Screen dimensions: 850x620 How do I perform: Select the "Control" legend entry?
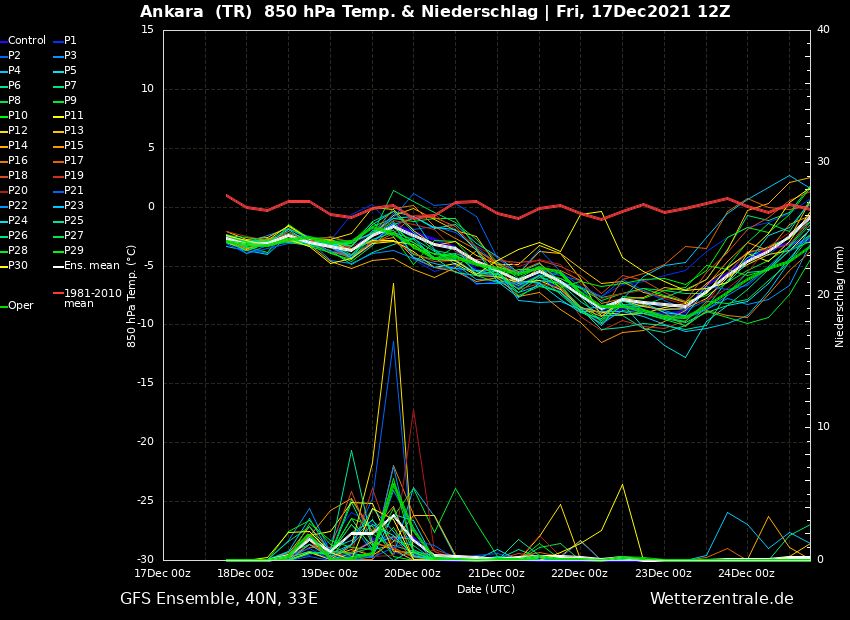point(23,41)
